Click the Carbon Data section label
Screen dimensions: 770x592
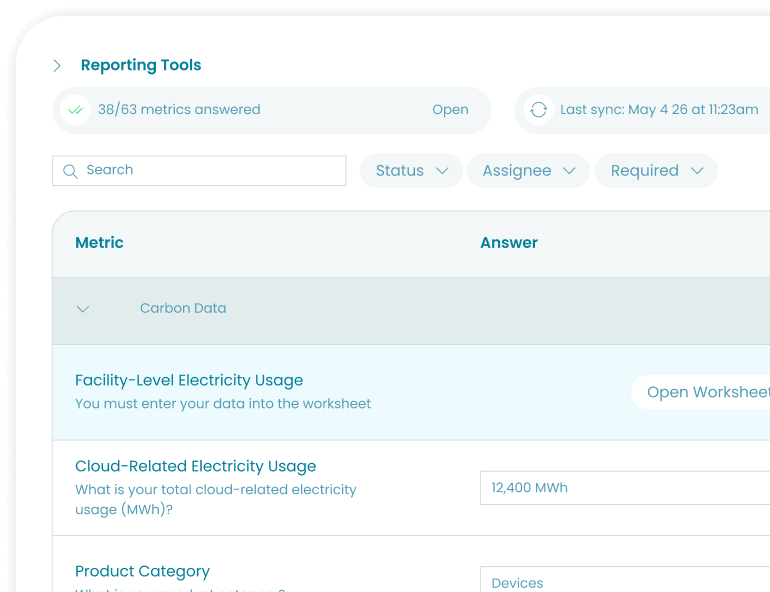click(x=183, y=308)
